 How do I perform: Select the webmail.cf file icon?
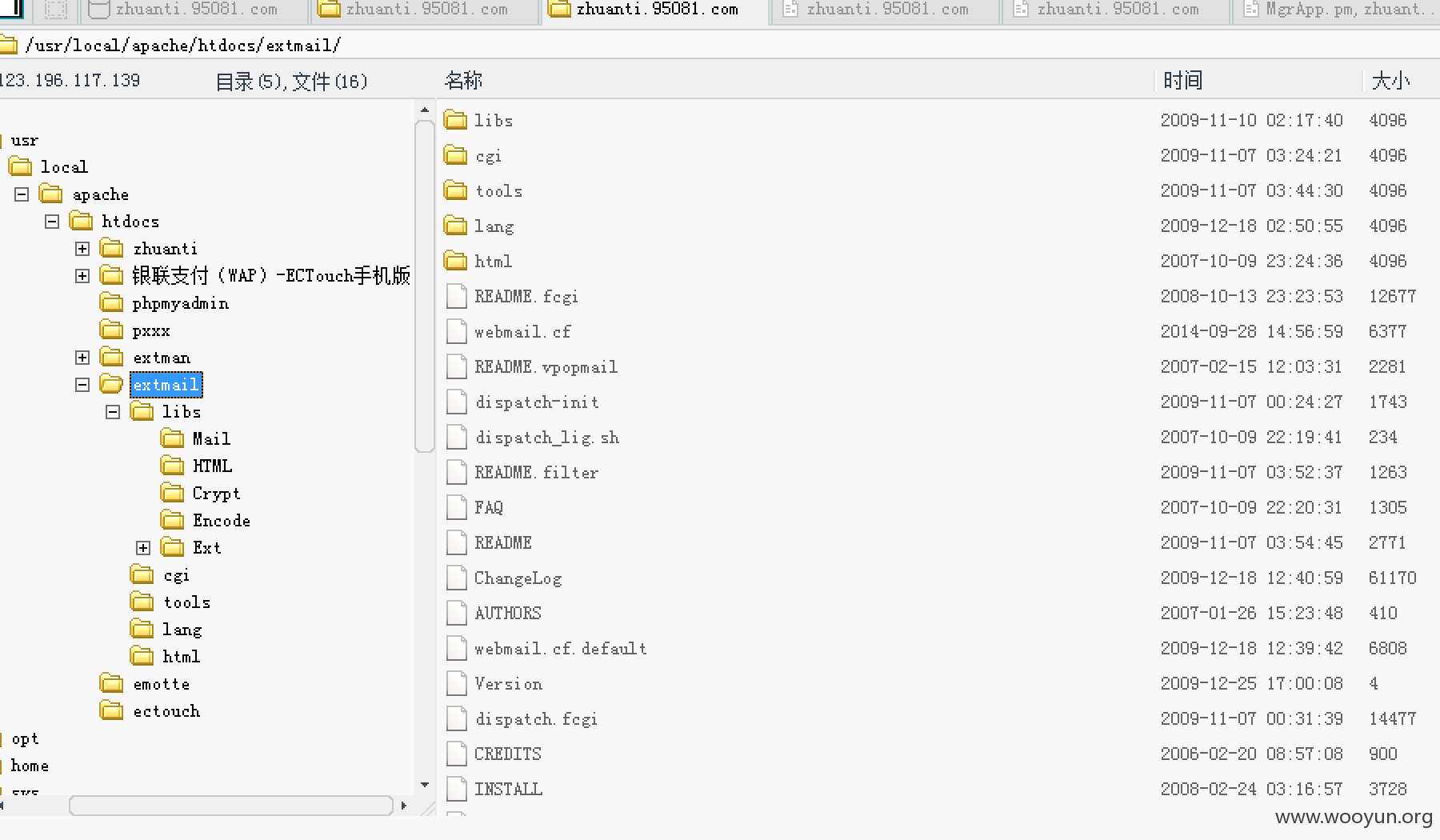point(457,331)
